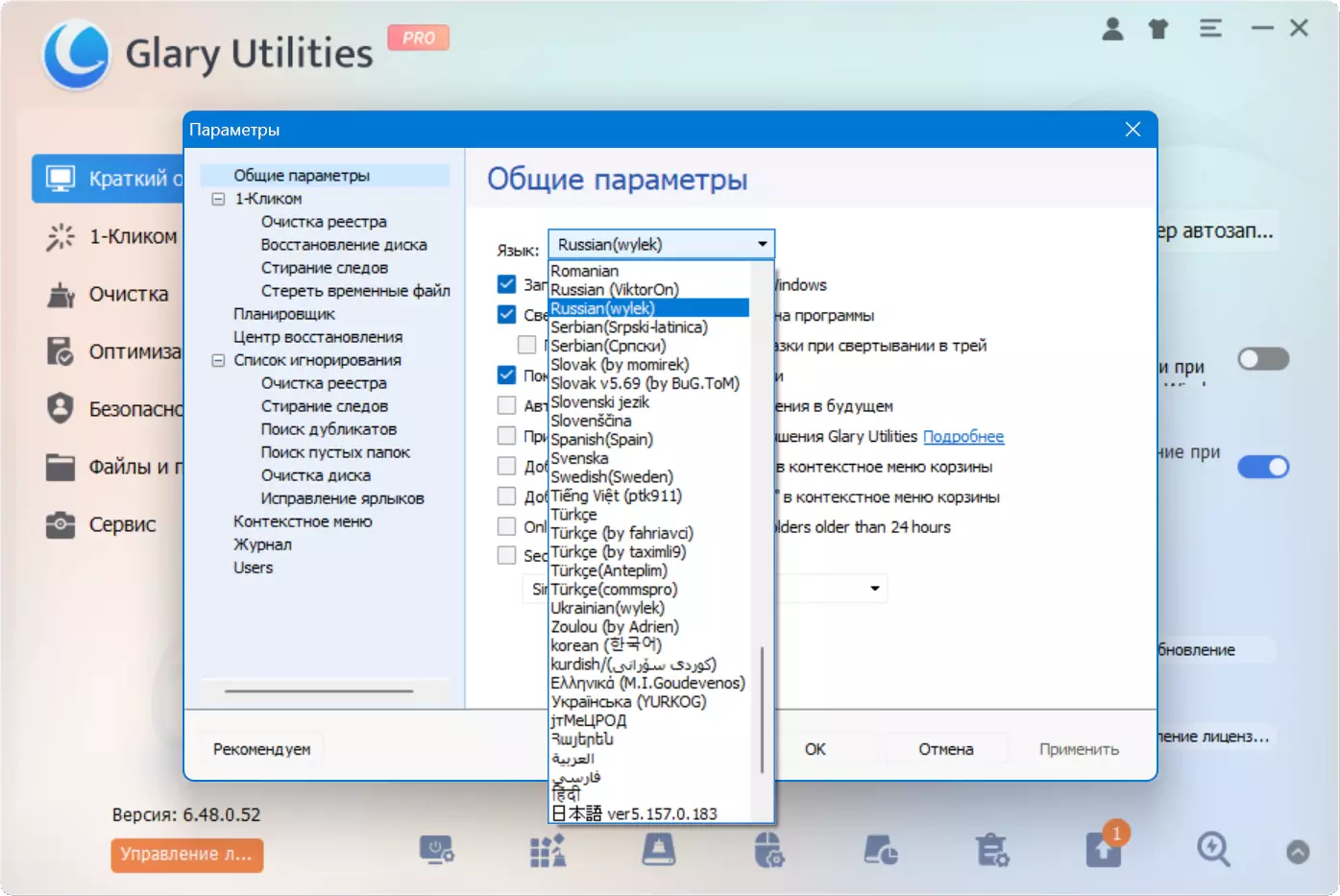Open the main menu hamburger icon
The image size is (1340, 896).
pyautogui.click(x=1210, y=29)
